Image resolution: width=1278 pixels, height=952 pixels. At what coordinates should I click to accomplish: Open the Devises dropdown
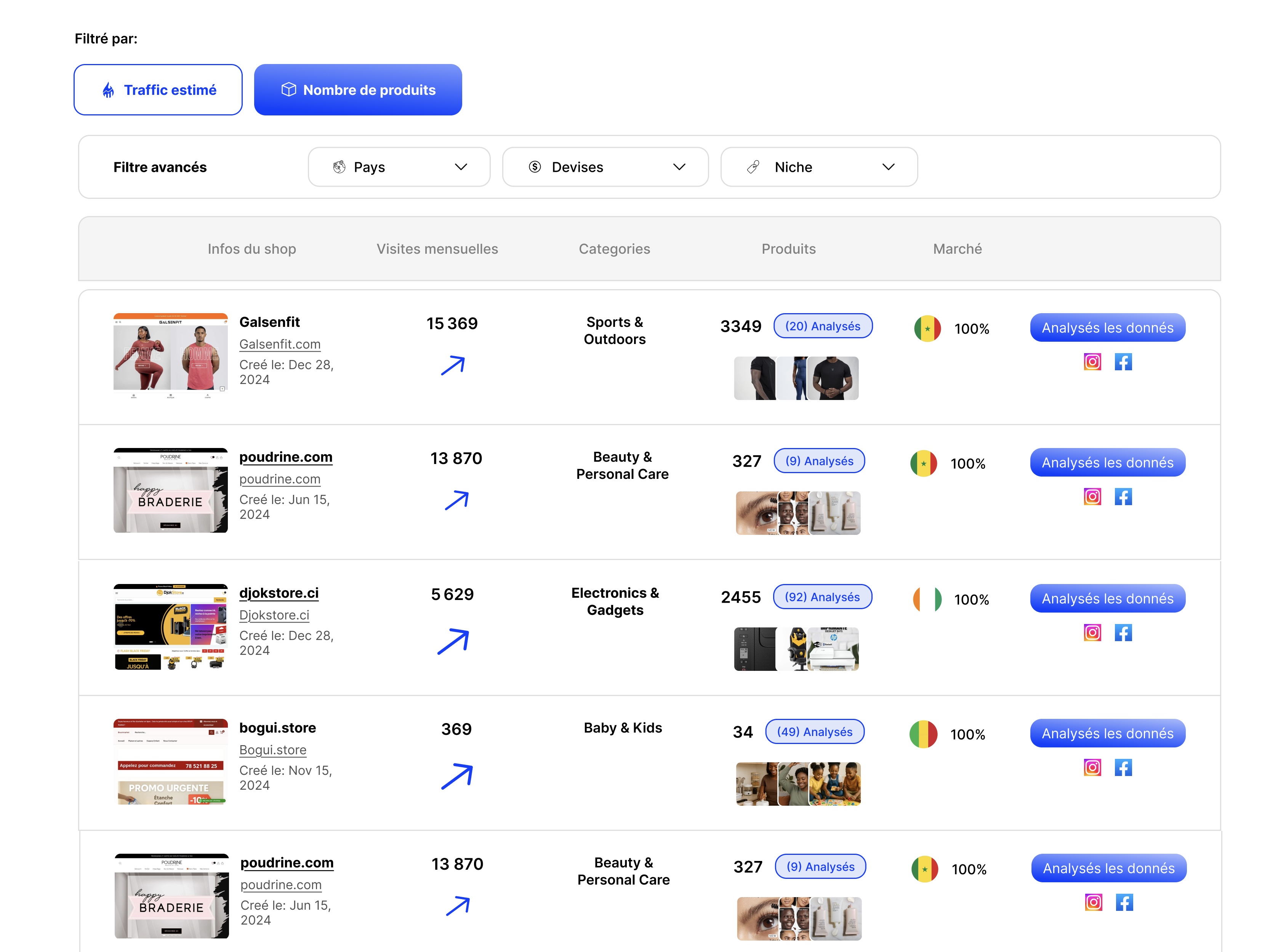pyautogui.click(x=605, y=167)
